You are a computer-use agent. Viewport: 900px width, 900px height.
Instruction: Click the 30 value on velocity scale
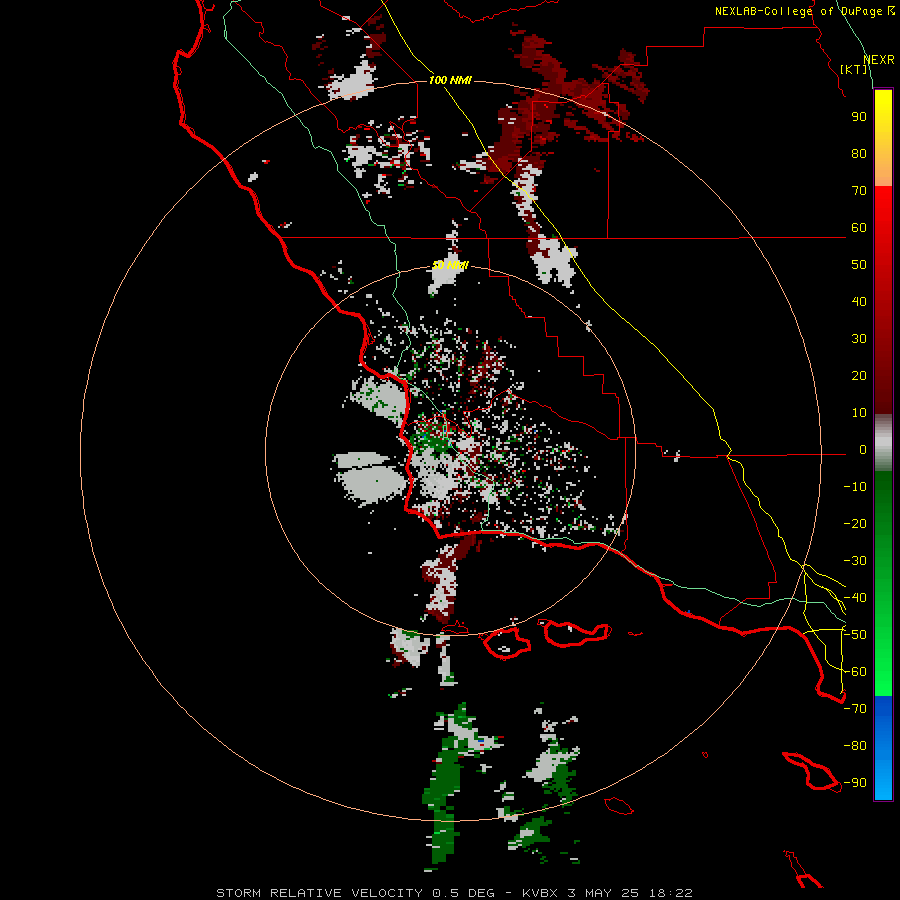click(x=859, y=339)
